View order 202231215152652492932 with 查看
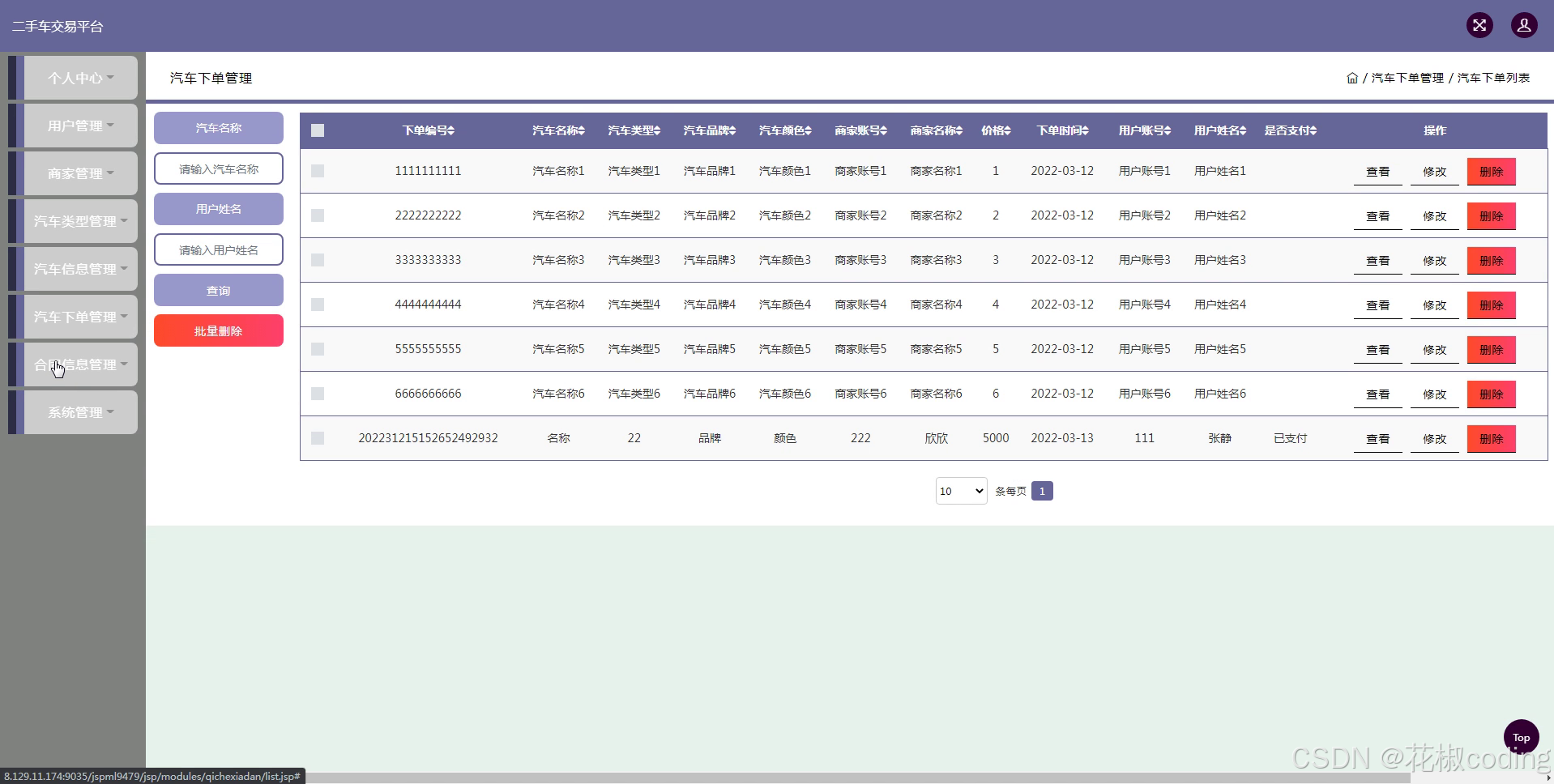1554x784 pixels. coord(1377,439)
